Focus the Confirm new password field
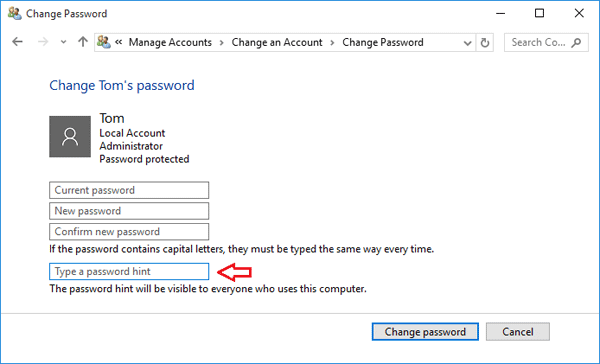 tap(129, 232)
